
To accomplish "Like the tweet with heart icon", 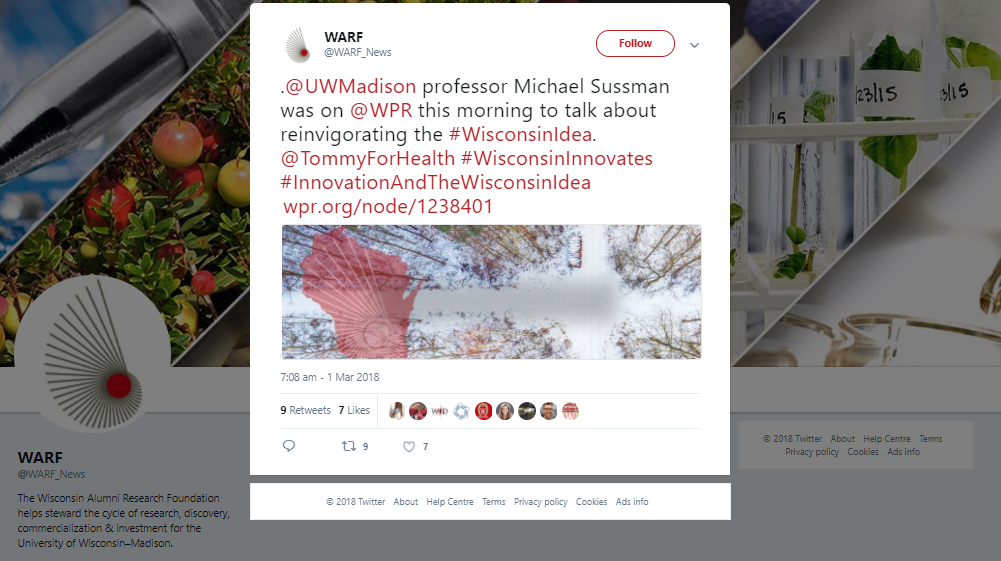I will pyautogui.click(x=409, y=447).
